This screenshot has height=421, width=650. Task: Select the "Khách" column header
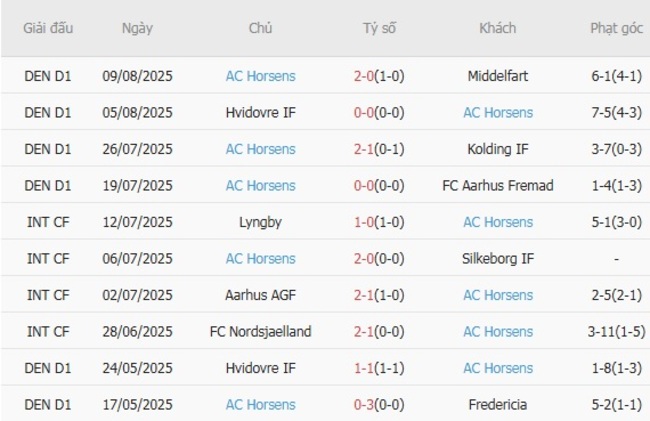(498, 28)
